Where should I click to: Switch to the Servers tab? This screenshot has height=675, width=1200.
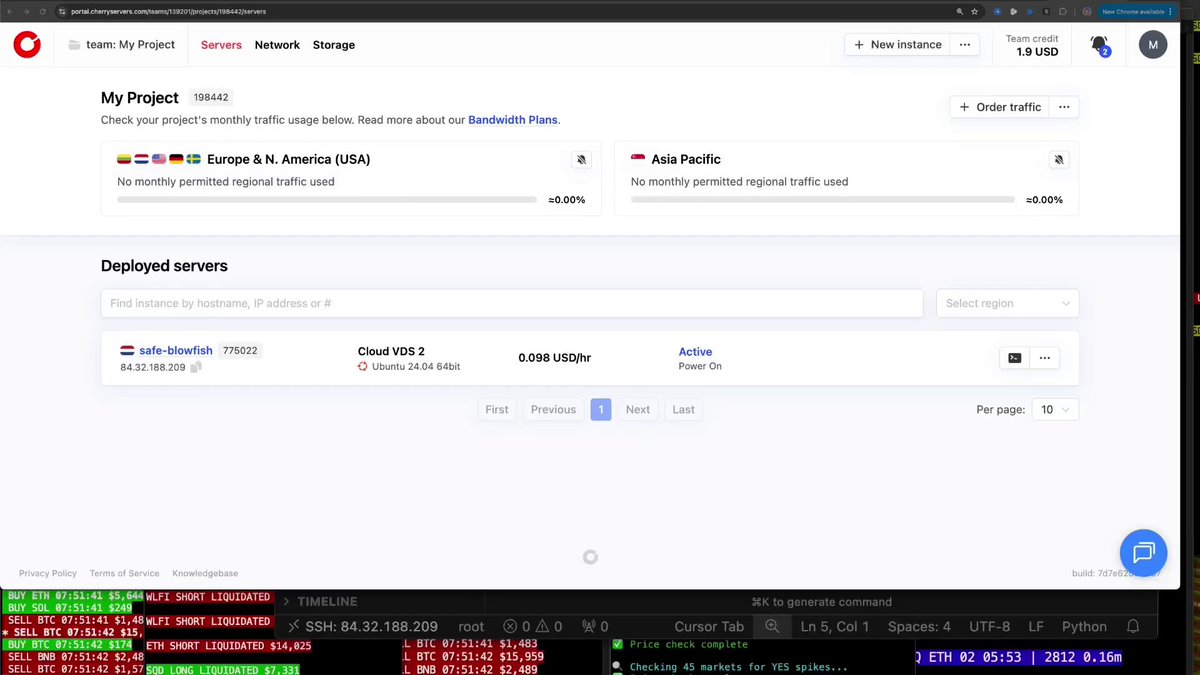coord(221,45)
